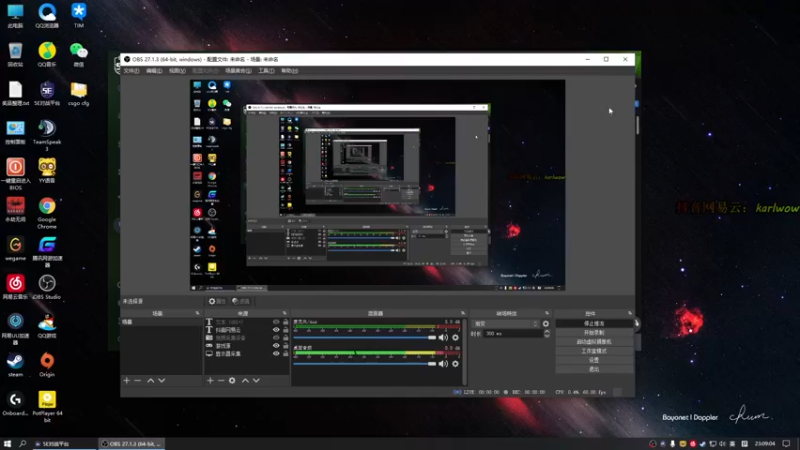
Task: Step the 时长 300 ms duration spinner
Action: tap(546, 334)
